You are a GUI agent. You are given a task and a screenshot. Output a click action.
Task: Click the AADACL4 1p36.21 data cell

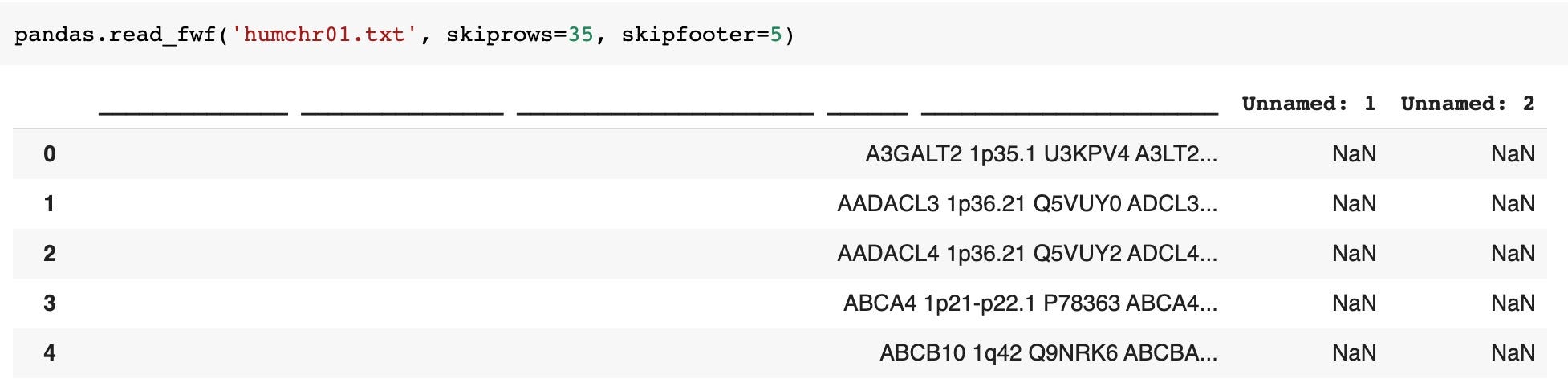coord(1026,254)
